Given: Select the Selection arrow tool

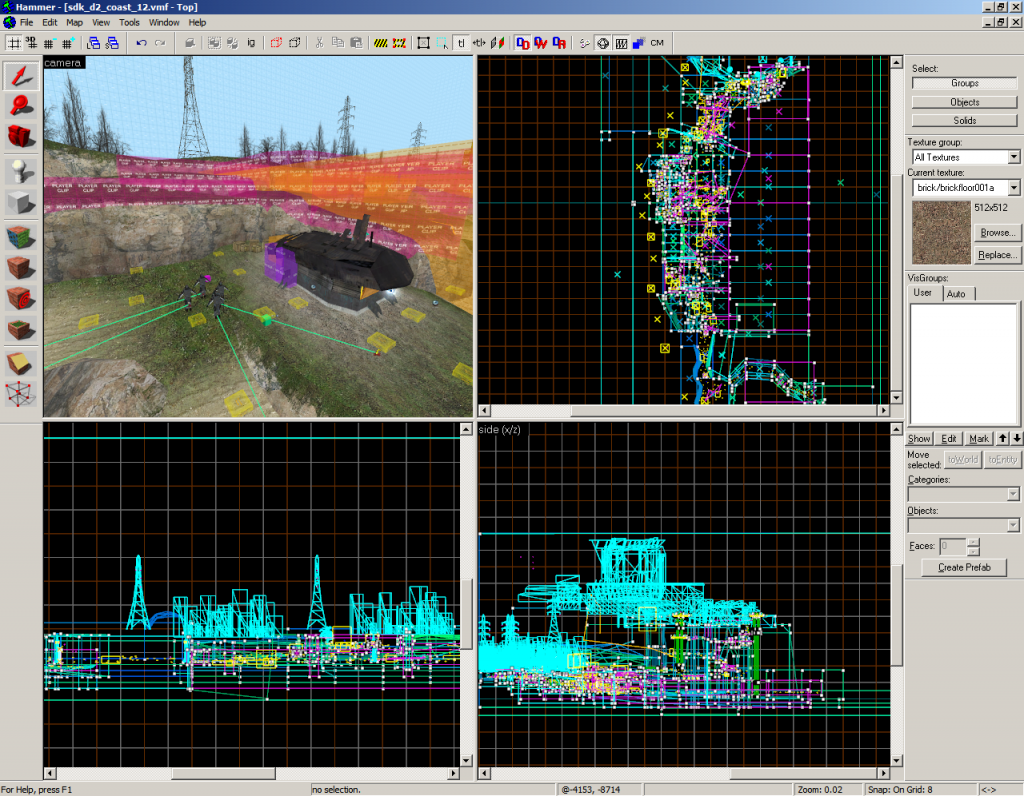Looking at the screenshot, I should (x=21, y=76).
